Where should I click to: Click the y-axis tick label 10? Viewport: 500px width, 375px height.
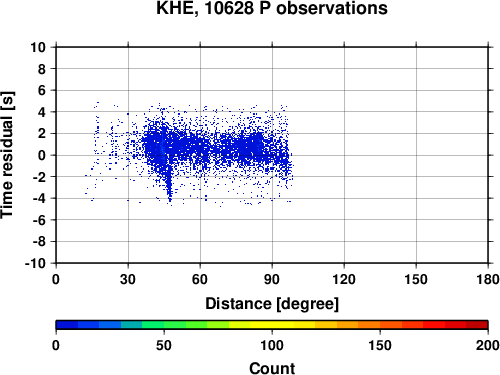coord(38,47)
